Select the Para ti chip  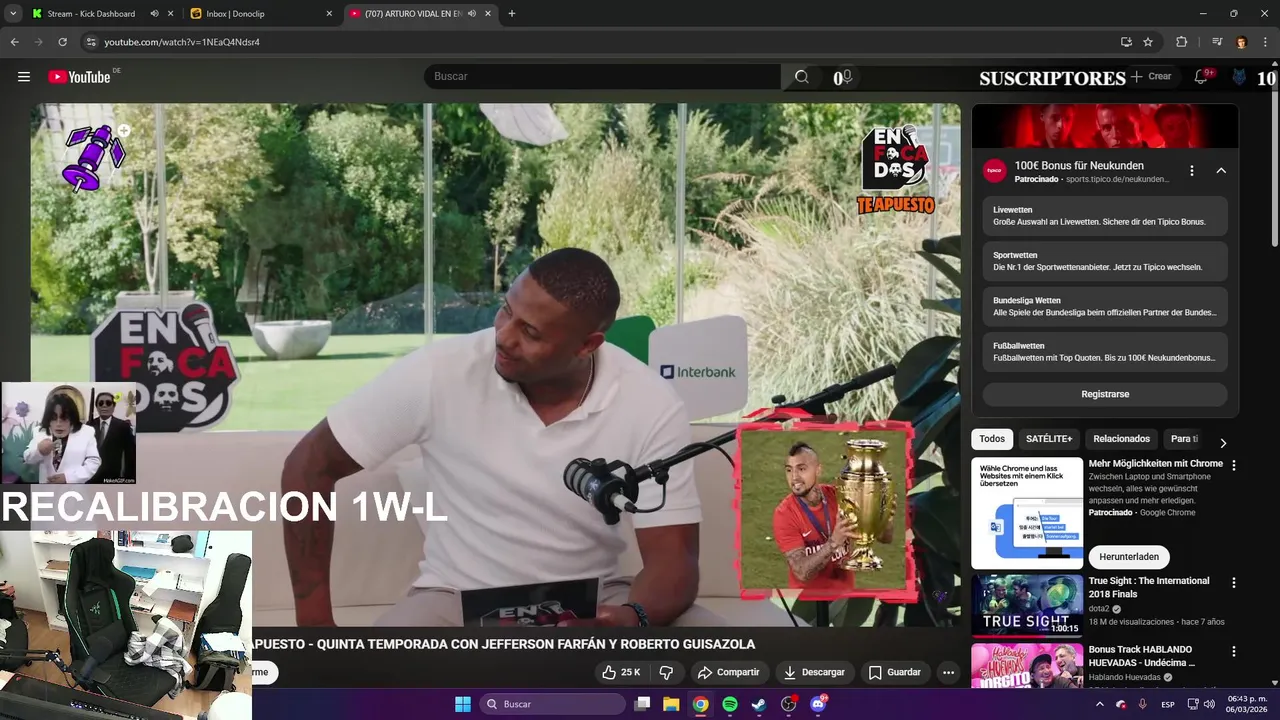(x=1185, y=439)
